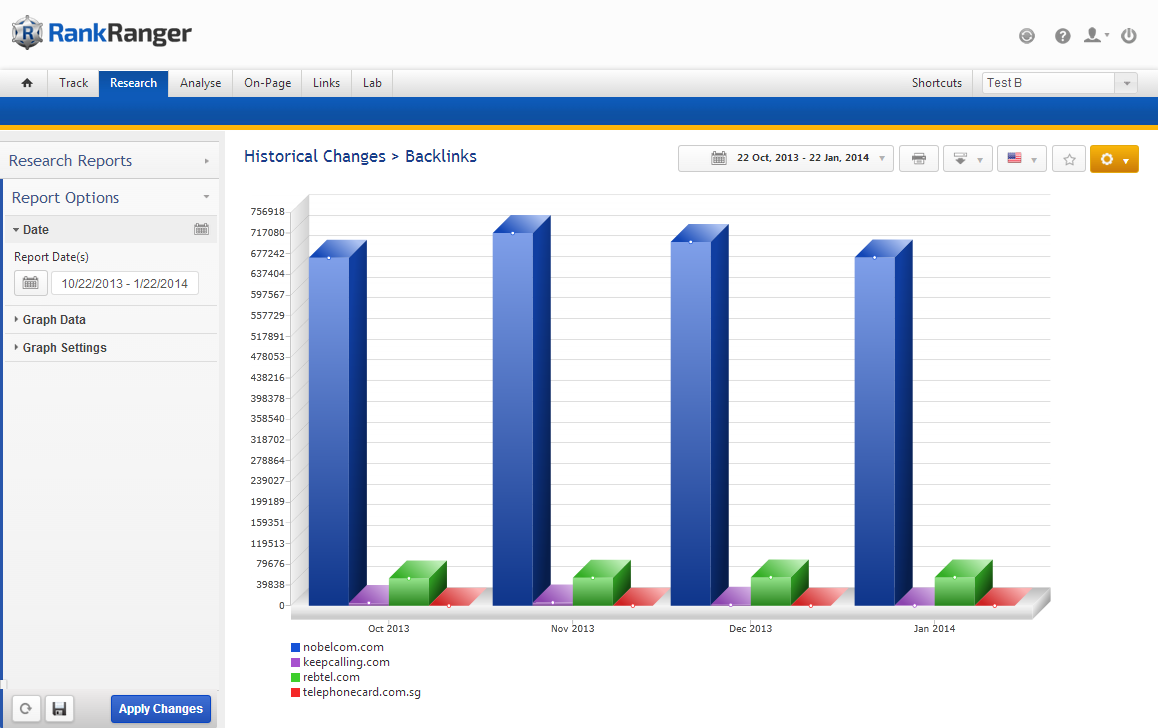Open calendar icon beside Report Date field
The image size is (1158, 728).
pos(30,283)
